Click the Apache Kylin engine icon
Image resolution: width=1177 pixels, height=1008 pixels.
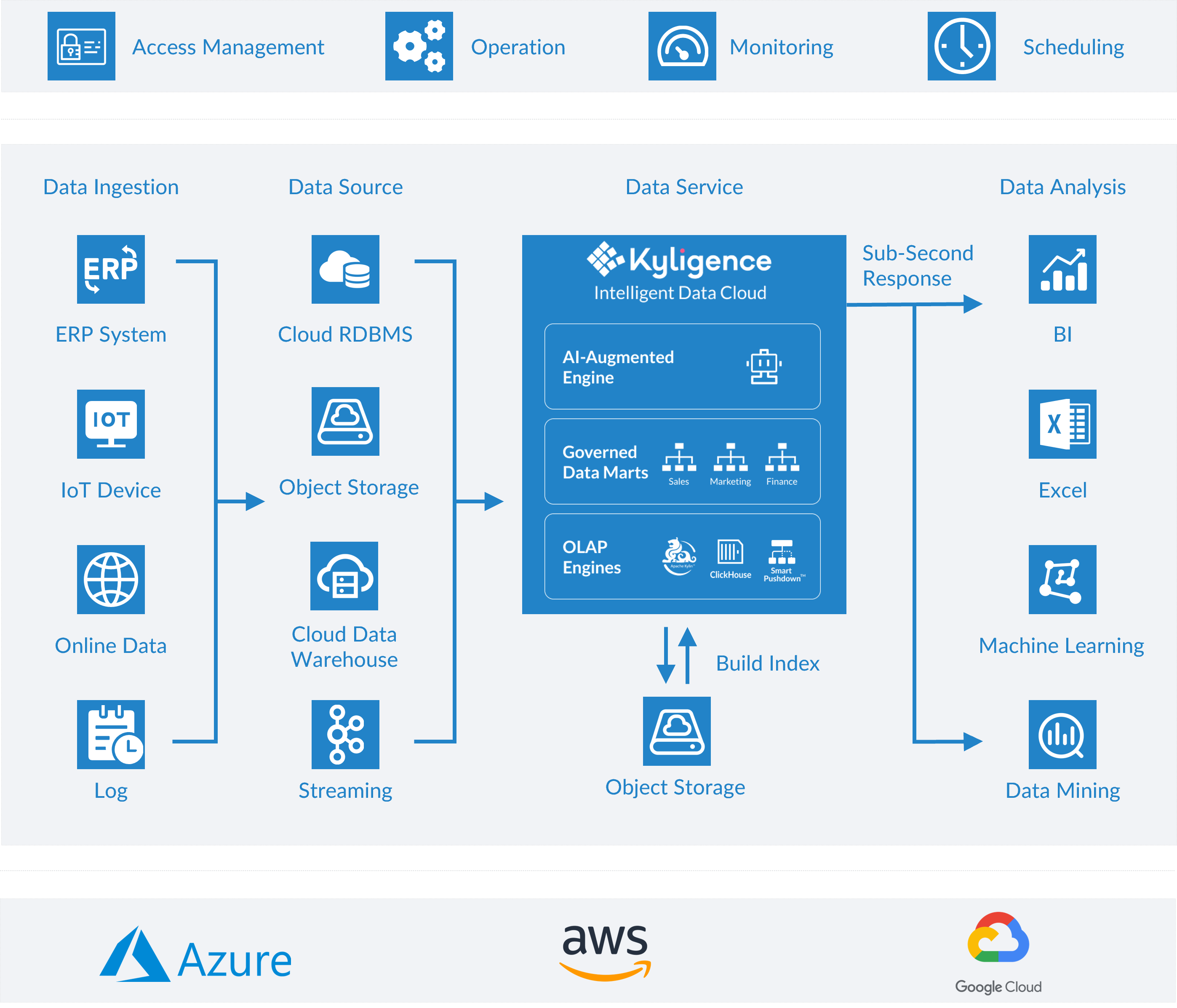pyautogui.click(x=679, y=556)
